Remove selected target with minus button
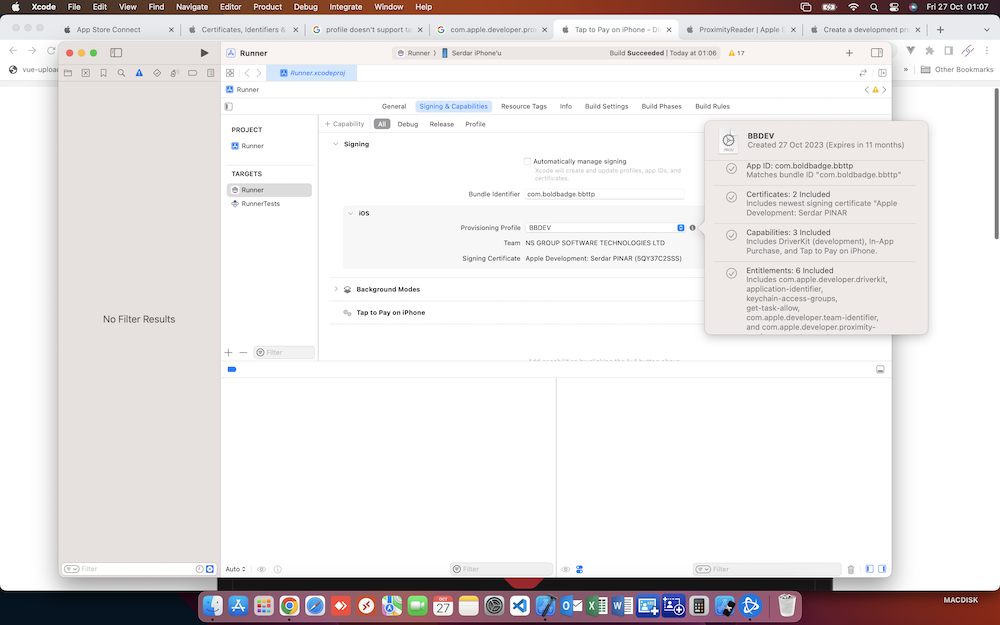This screenshot has height=625, width=1000. coord(243,352)
